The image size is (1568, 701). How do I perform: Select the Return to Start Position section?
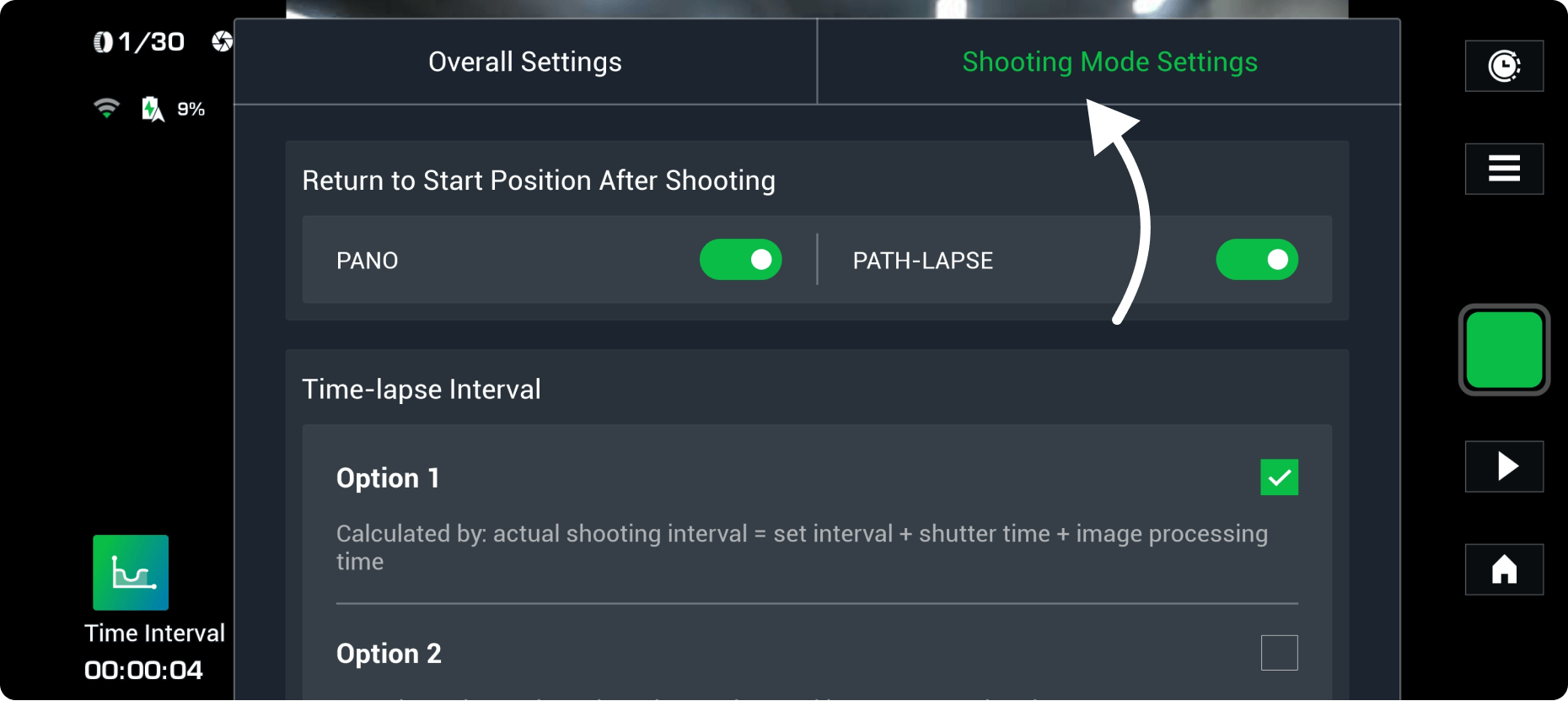click(x=539, y=180)
